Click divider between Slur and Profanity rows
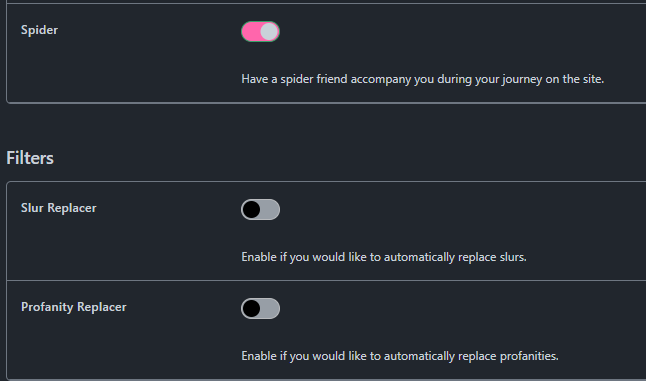Screen dimensions: 646x381 (x=326, y=280)
